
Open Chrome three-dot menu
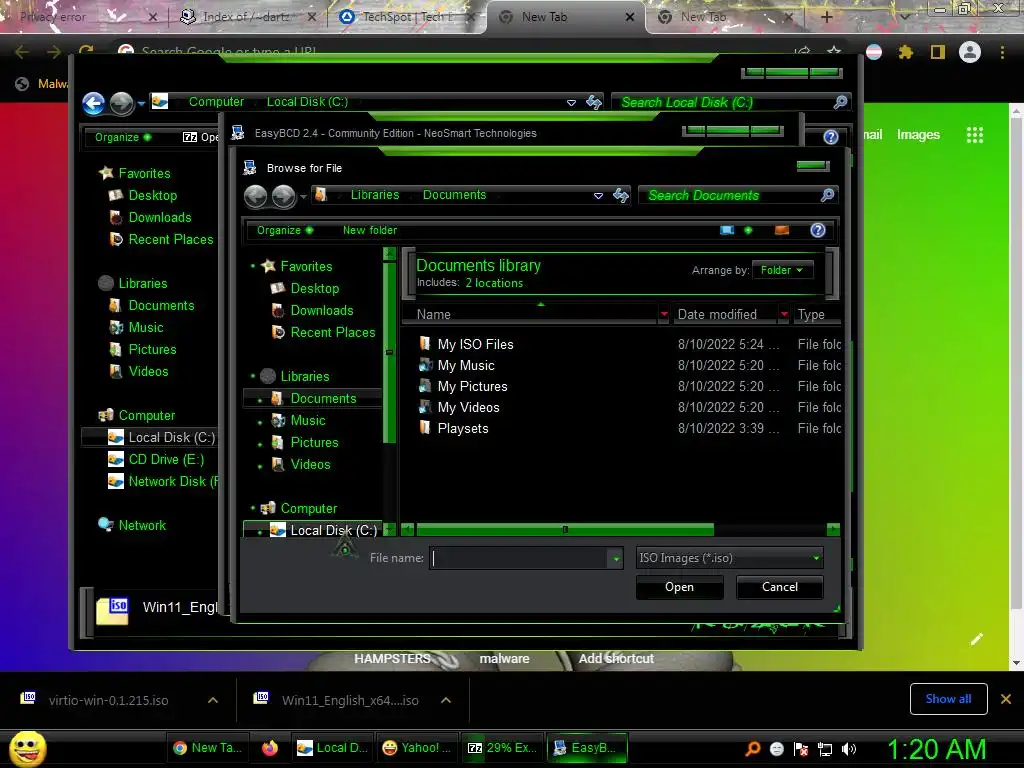click(1002, 52)
